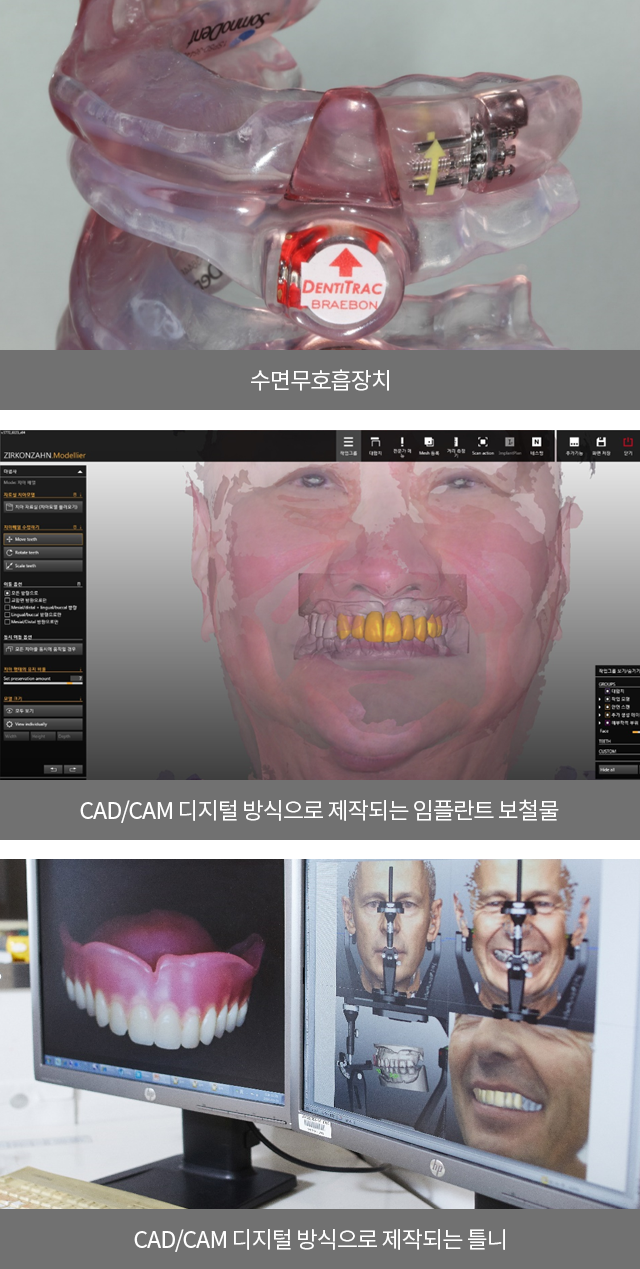The height and width of the screenshot is (1269, 640).
Task: Collapse the 마법사 wizard panel arrow
Action: tap(80, 471)
